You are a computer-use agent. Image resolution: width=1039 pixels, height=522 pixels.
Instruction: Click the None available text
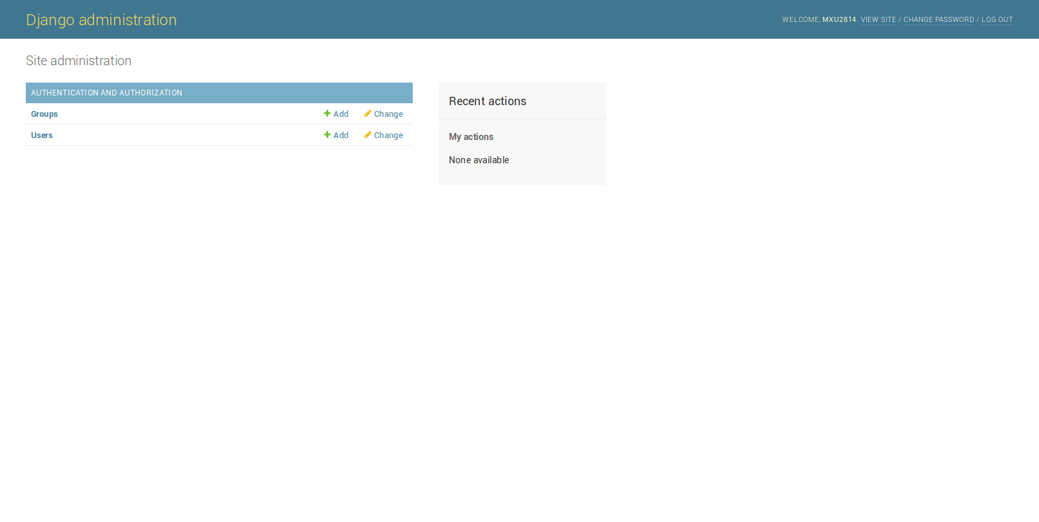(479, 160)
